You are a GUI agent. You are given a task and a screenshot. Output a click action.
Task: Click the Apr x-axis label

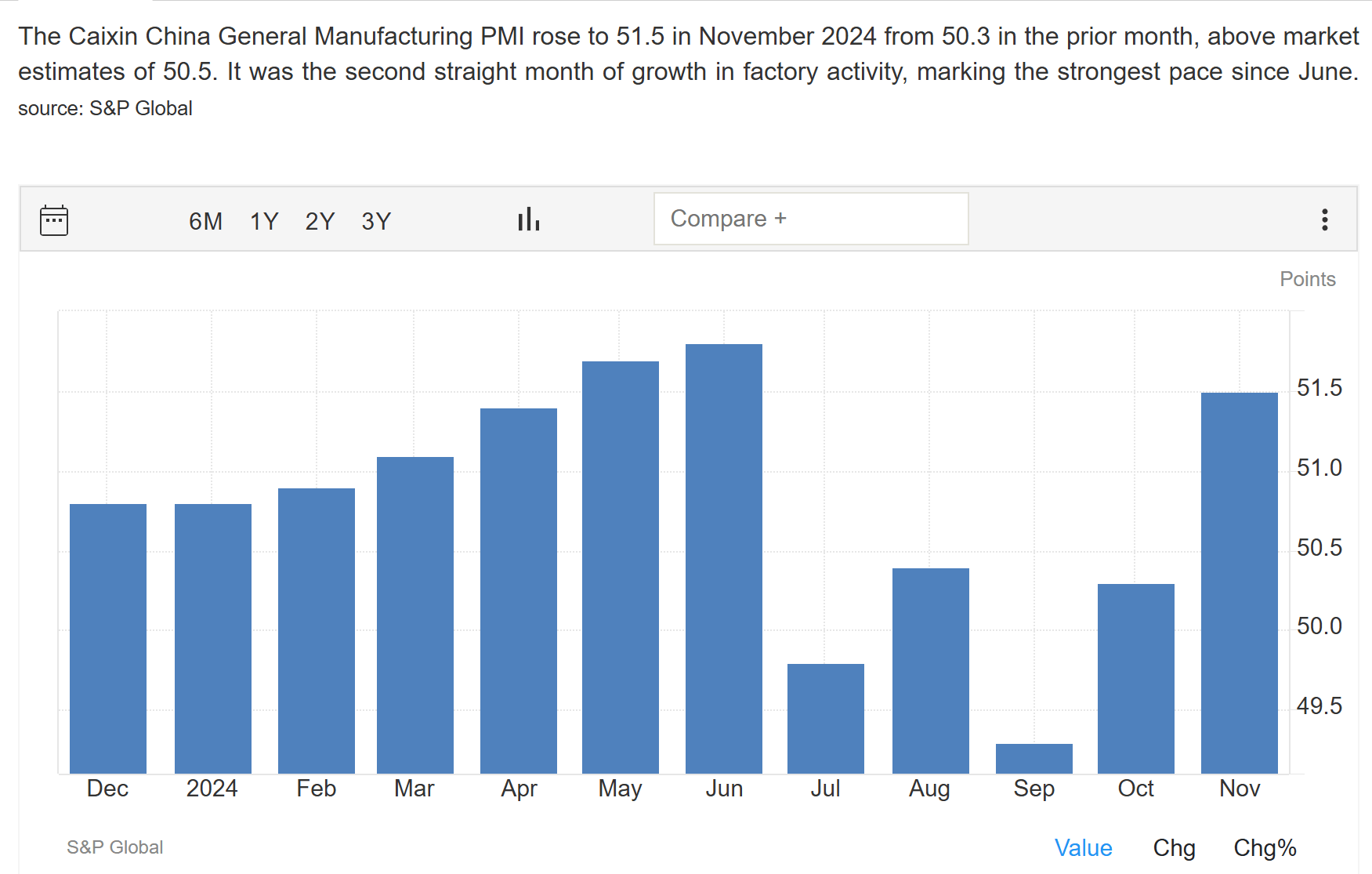tap(519, 789)
